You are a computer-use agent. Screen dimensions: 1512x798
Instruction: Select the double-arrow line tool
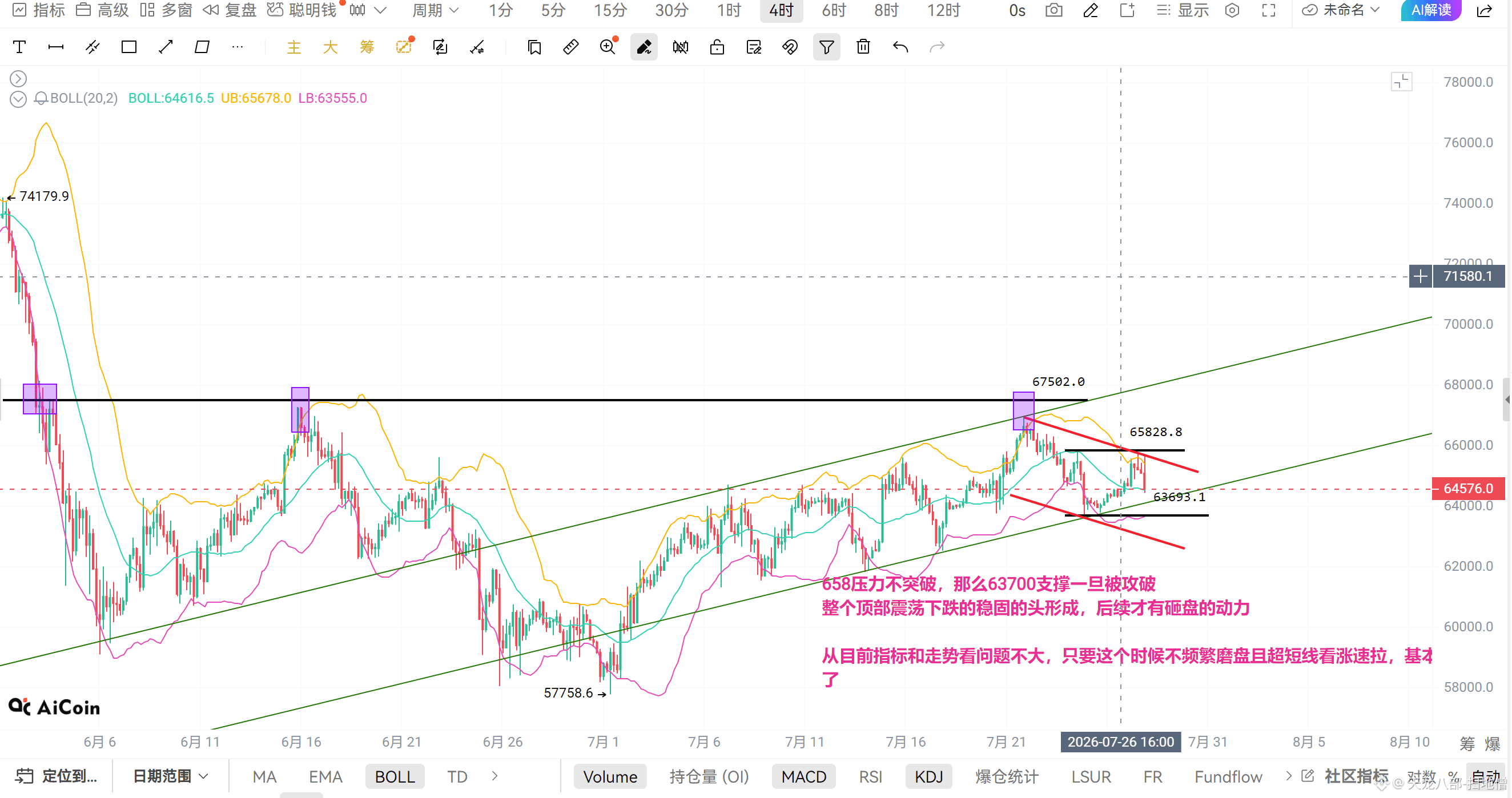click(x=166, y=47)
